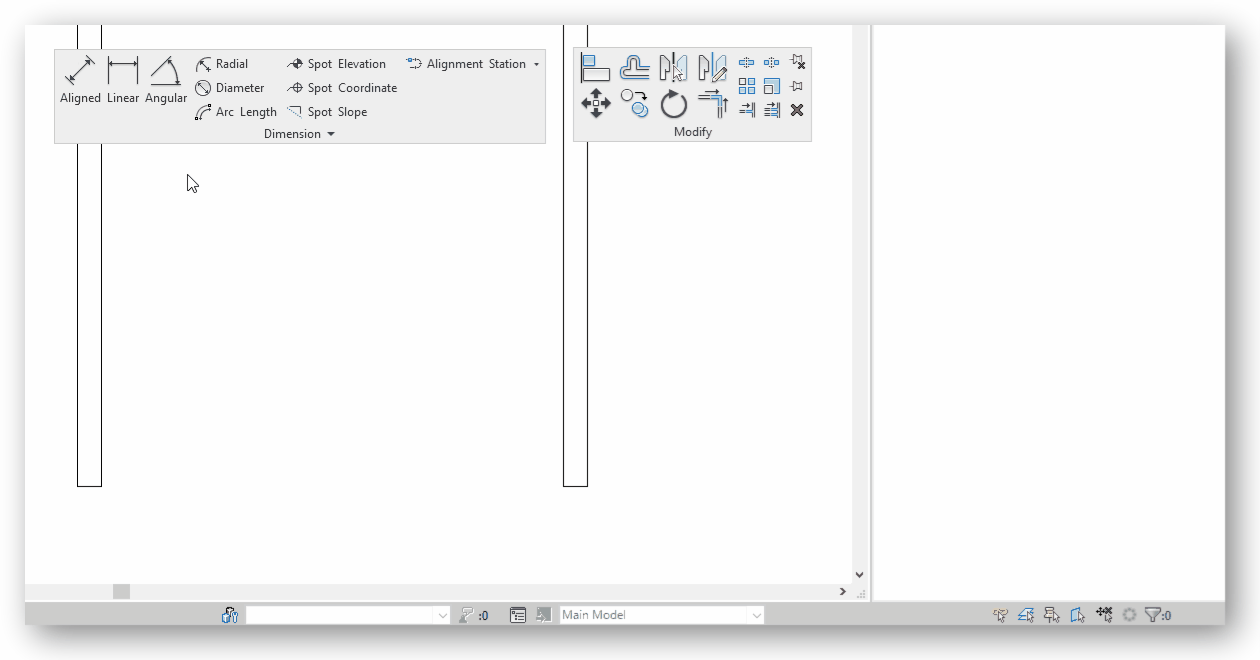
Task: Open the Main Model design options dropdown
Action: click(660, 615)
